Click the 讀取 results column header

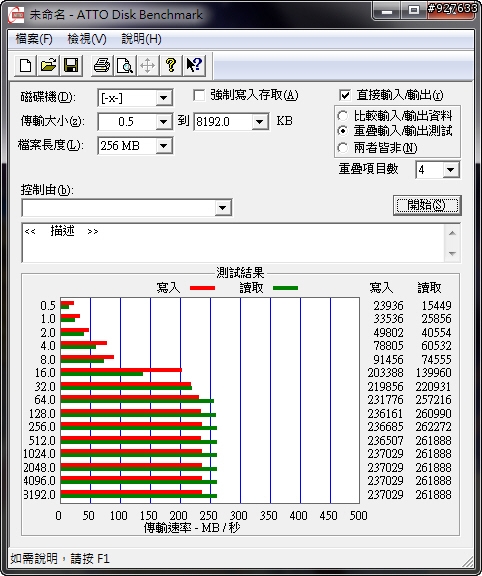429,288
